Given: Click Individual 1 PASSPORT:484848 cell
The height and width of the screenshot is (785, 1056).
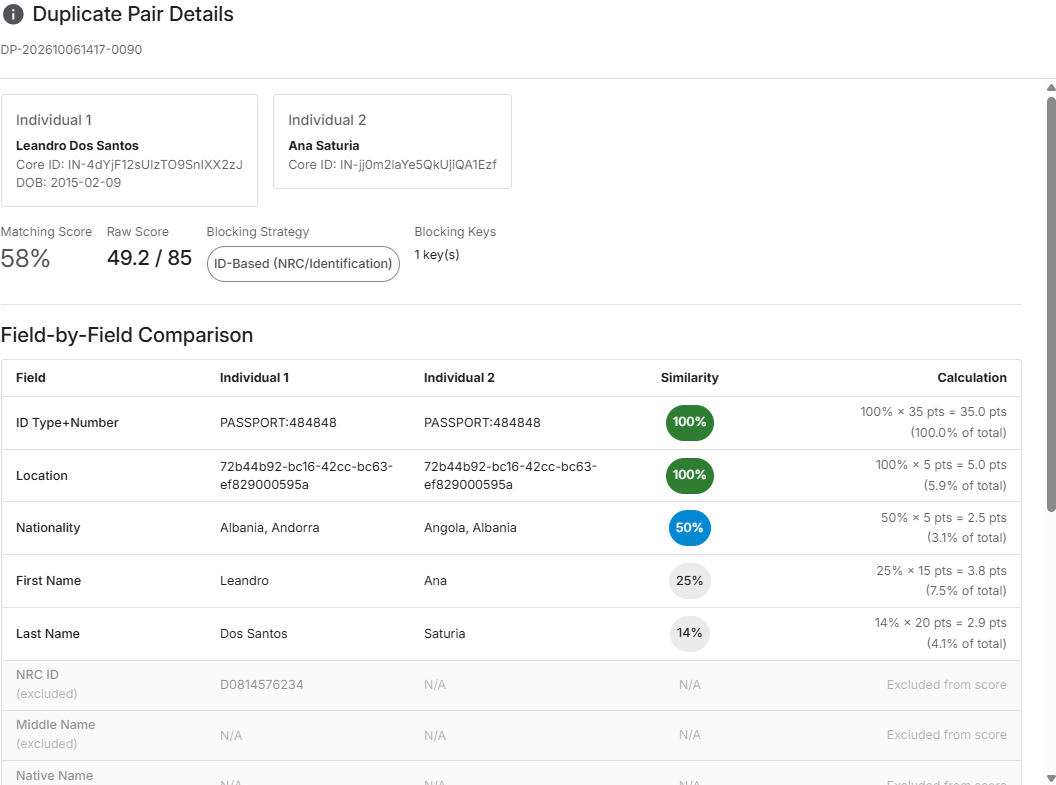Looking at the screenshot, I should (278, 423).
